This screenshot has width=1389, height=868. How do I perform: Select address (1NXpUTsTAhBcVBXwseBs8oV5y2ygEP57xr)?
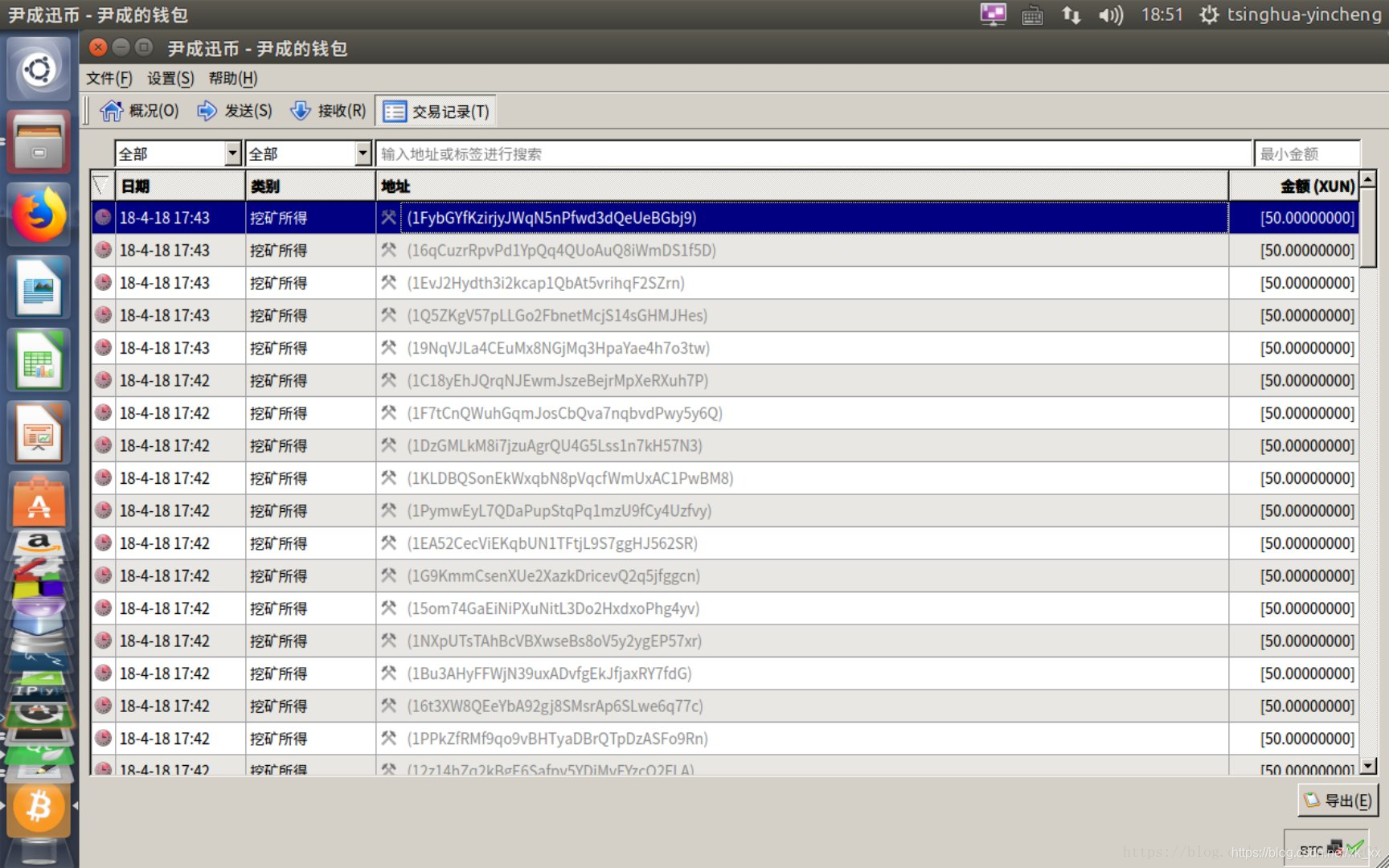click(555, 641)
